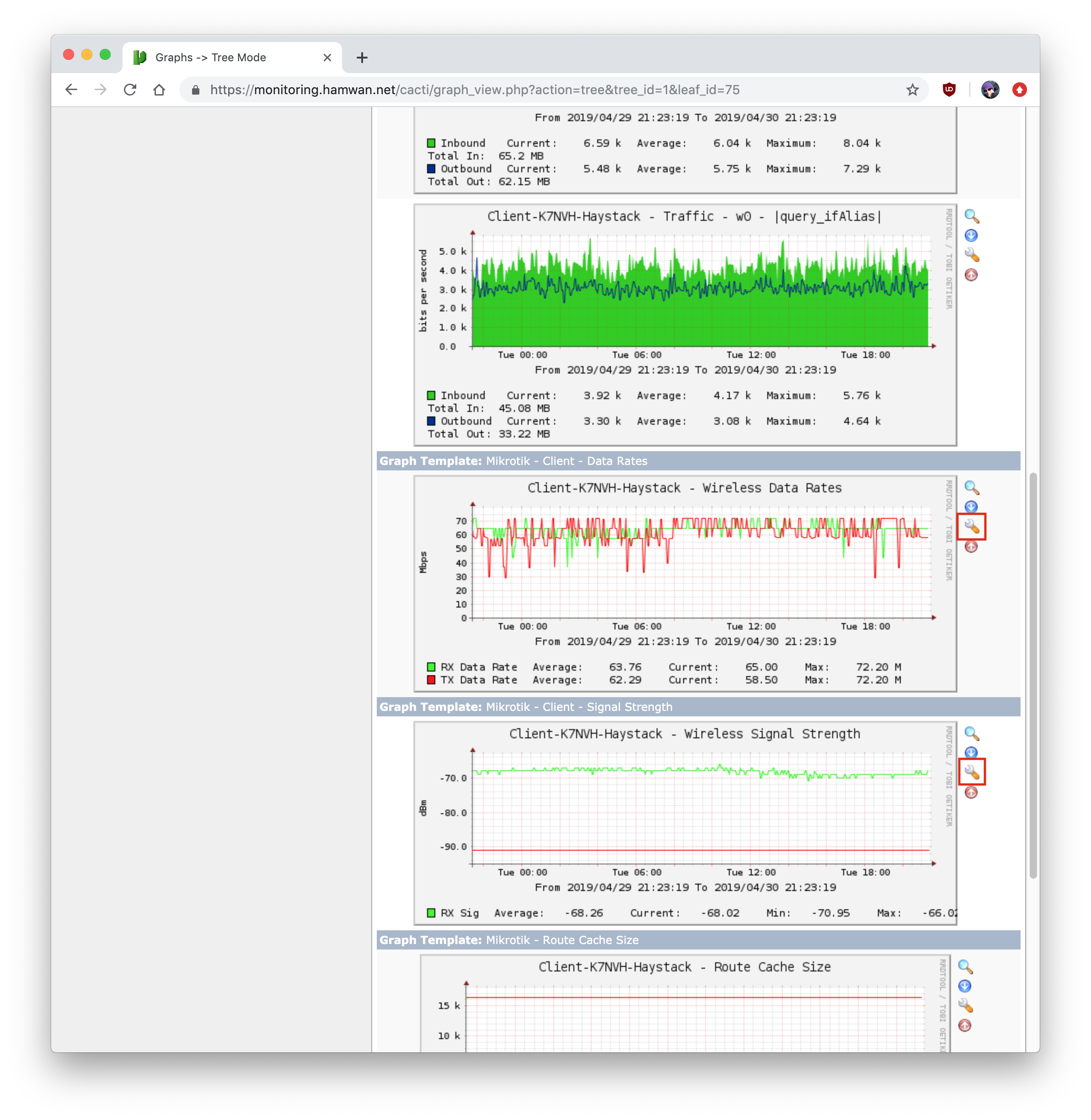Click the page vertical scrollbar thumb
Viewport: 1091px width, 1120px height.
[x=1032, y=676]
